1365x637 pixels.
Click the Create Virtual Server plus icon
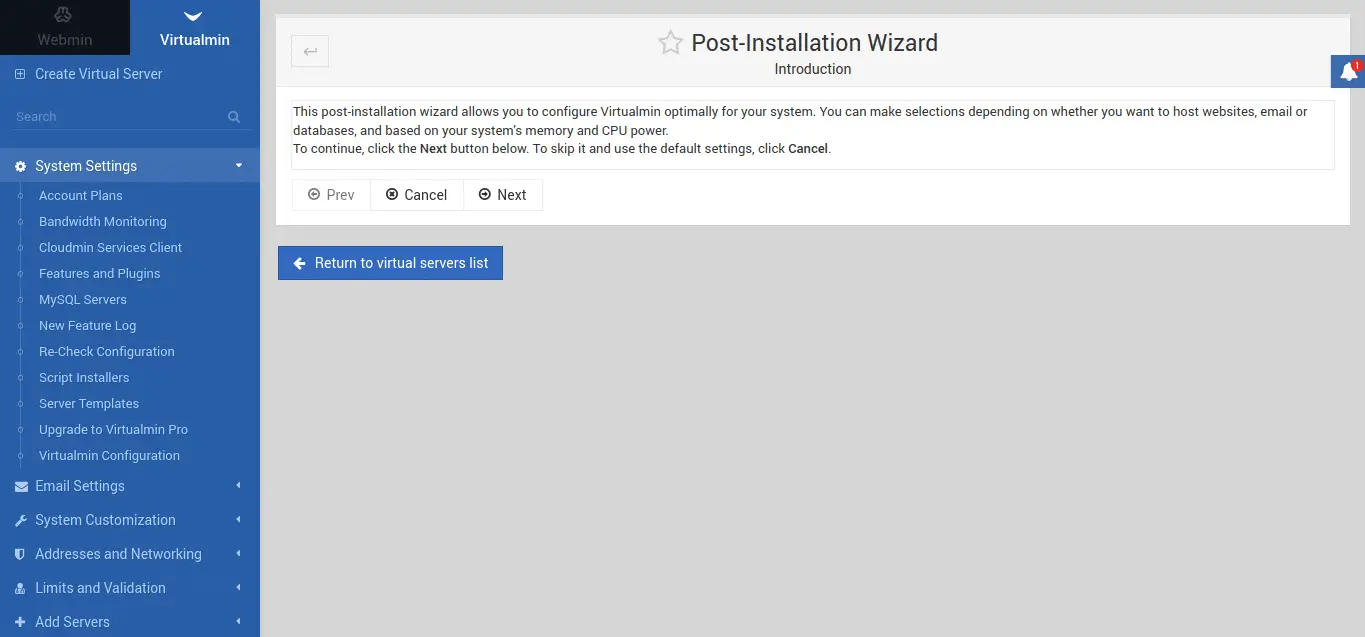(x=20, y=74)
